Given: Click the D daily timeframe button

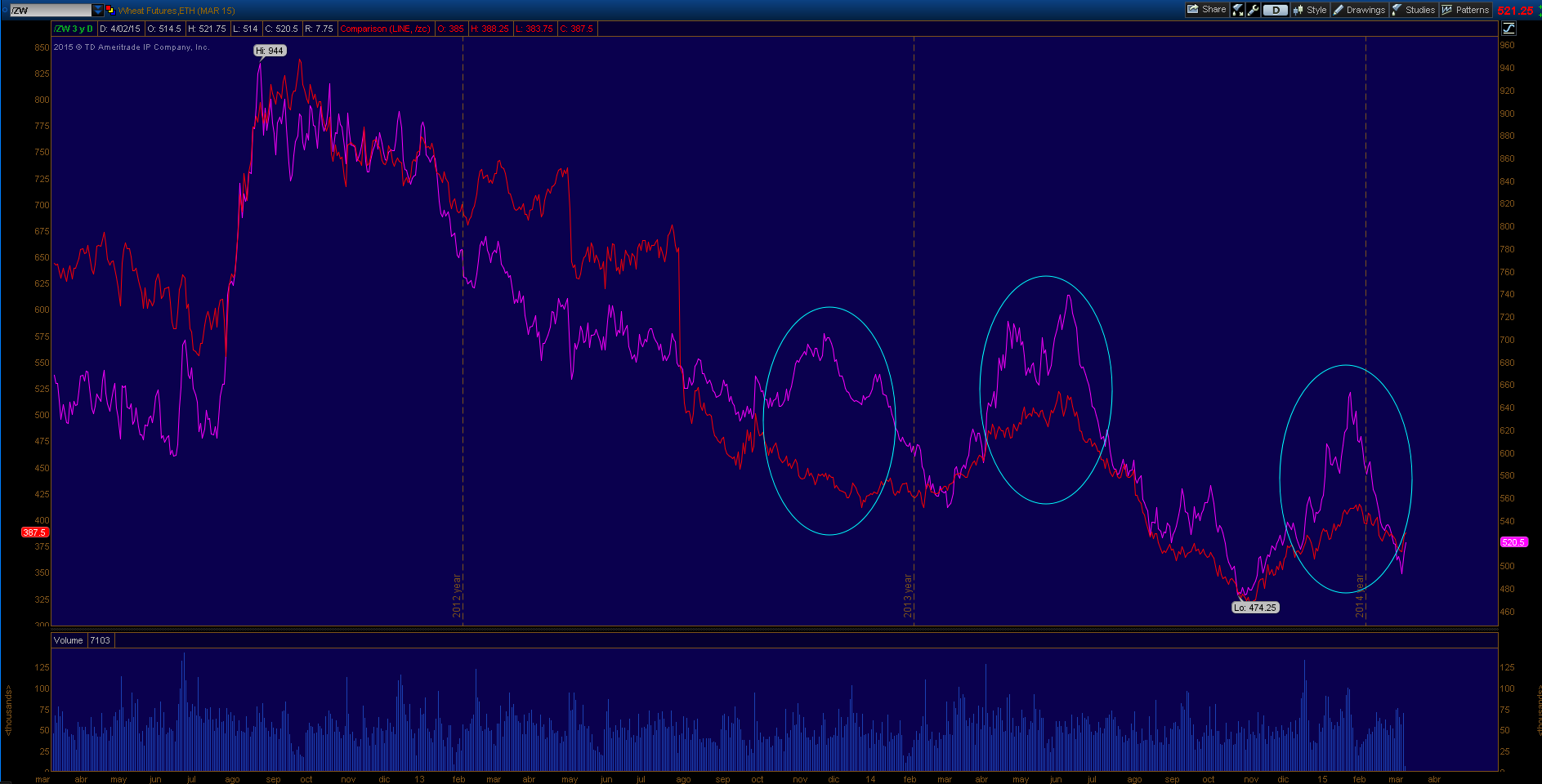Looking at the screenshot, I should click(1276, 10).
